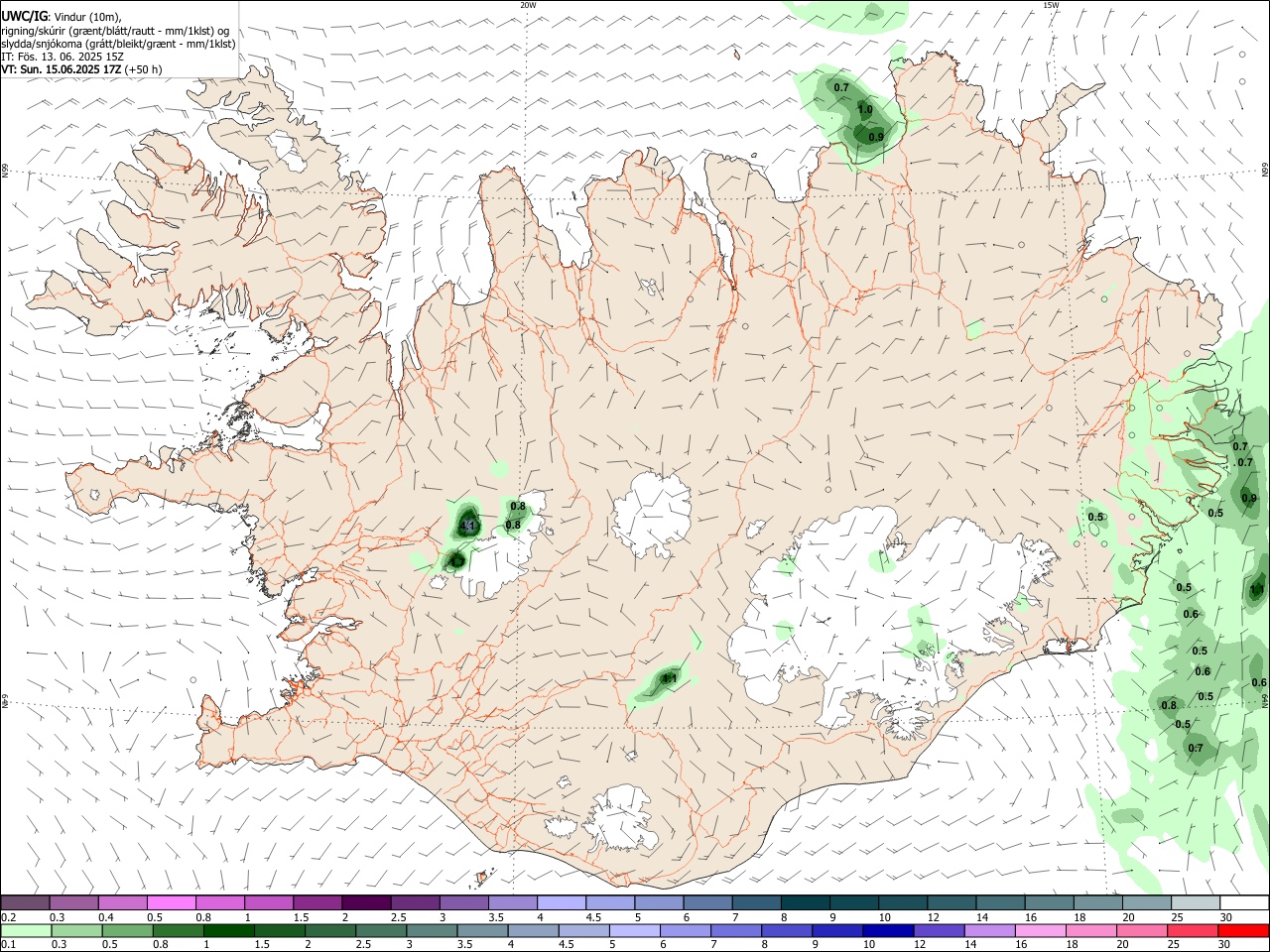Click the 'VT: Sun. 15.06.2025 17Z (+50 h)' line
Screen dimensions: 1270x952
click(81, 69)
